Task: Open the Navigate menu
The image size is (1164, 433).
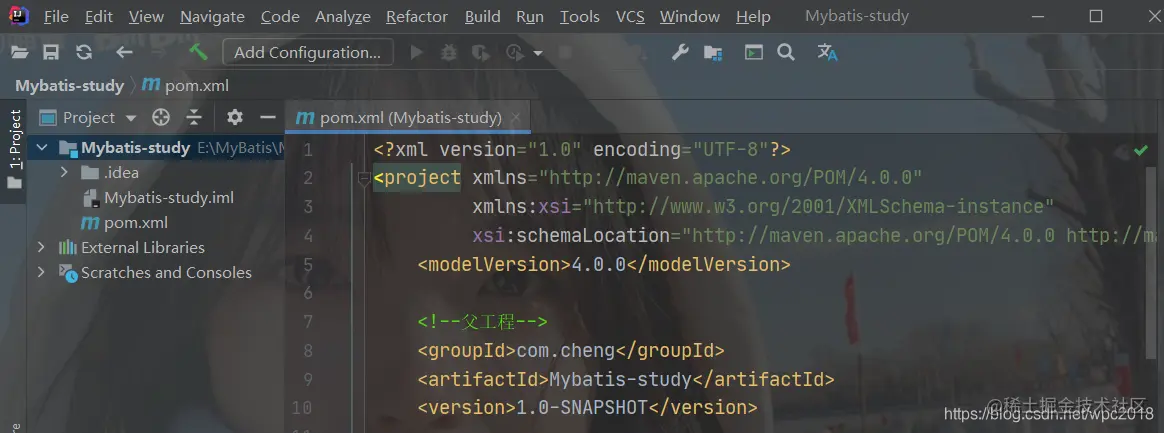Action: pyautogui.click(x=212, y=16)
